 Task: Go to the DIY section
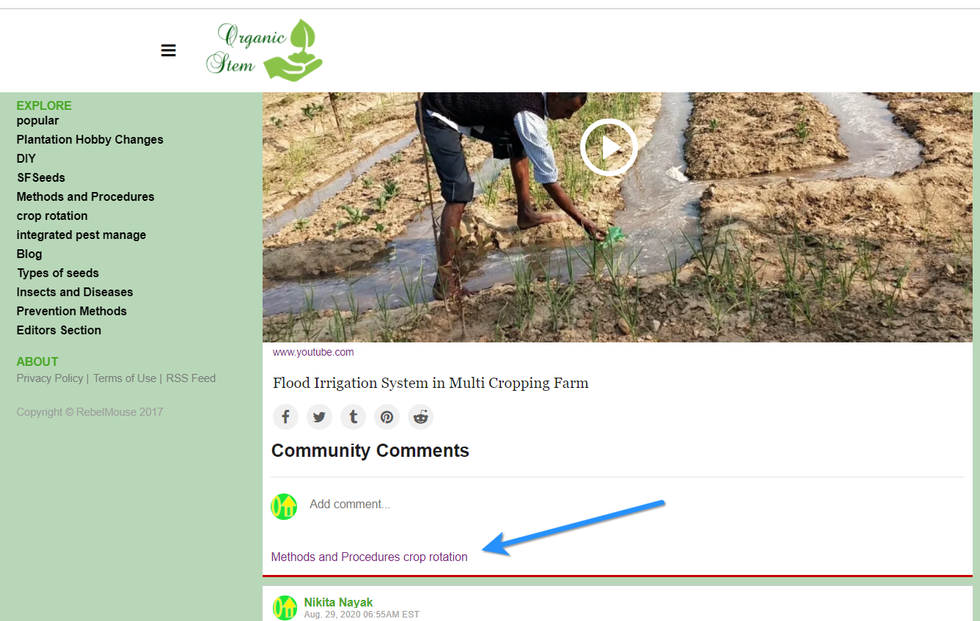click(x=26, y=159)
